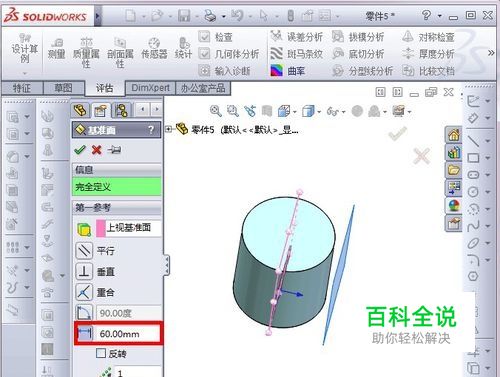This screenshot has width=500, height=377.
Task: Click zoom to fit magnifier icon
Action: tap(216, 111)
